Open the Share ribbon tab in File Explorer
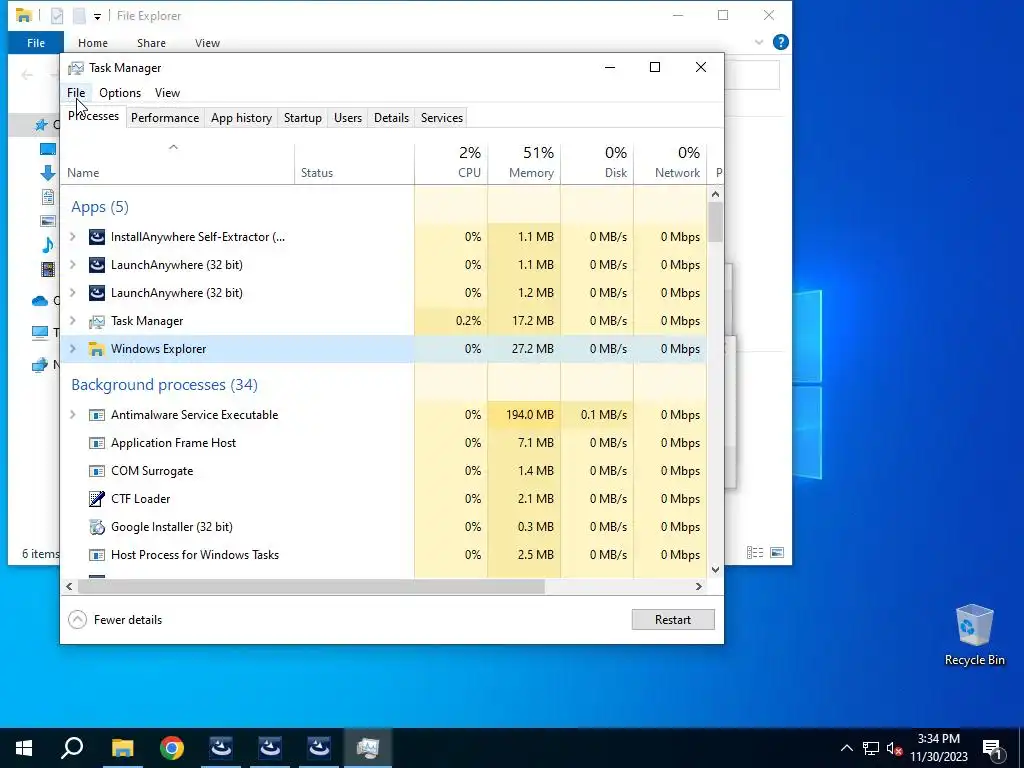Viewport: 1024px width, 768px height. [151, 43]
